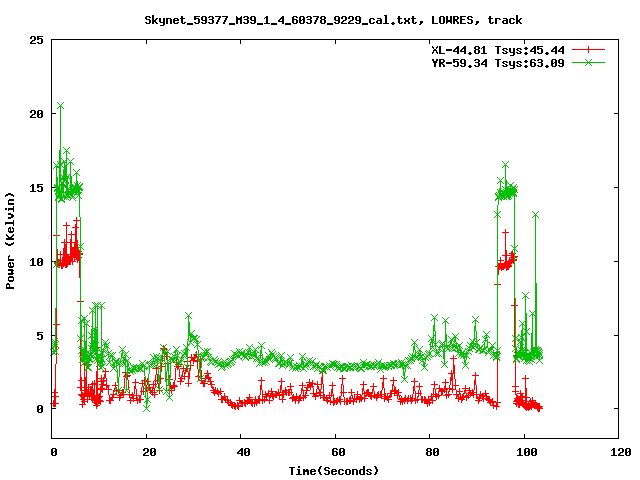The height and width of the screenshot is (480, 640).
Task: Click x-axis tick label 80
Action: click(x=432, y=452)
